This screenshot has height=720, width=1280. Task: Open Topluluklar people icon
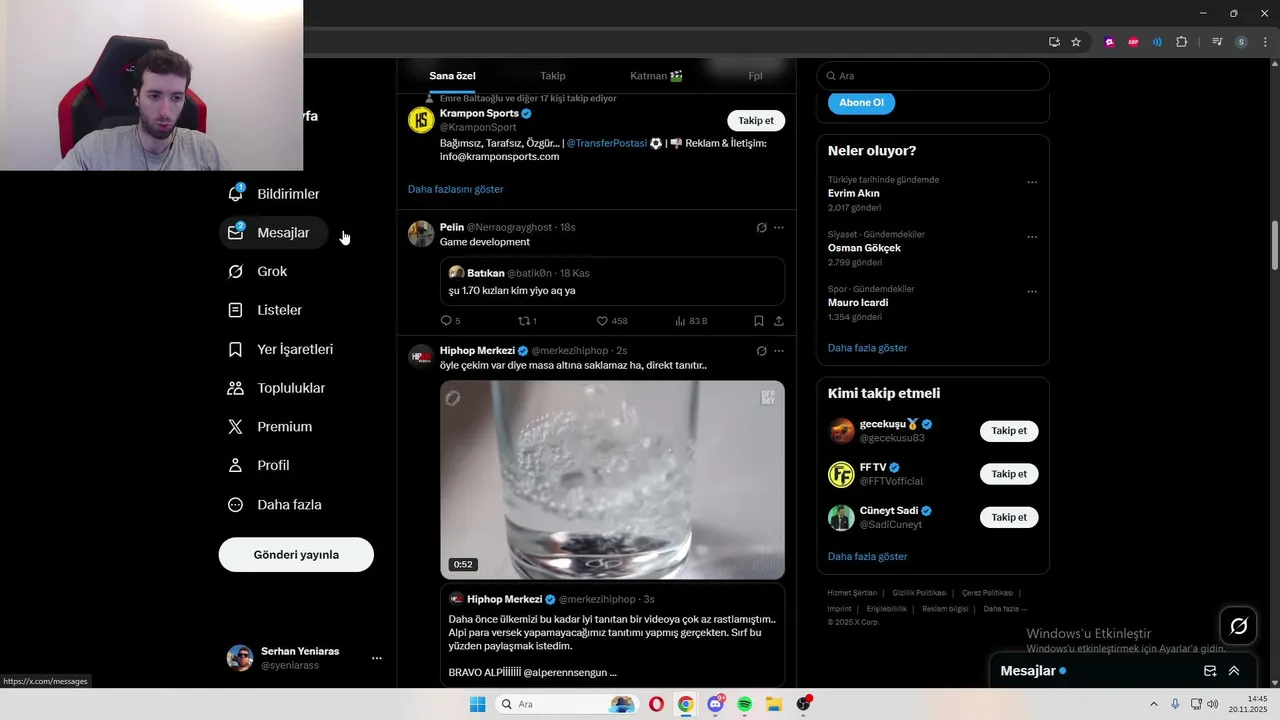tap(236, 388)
